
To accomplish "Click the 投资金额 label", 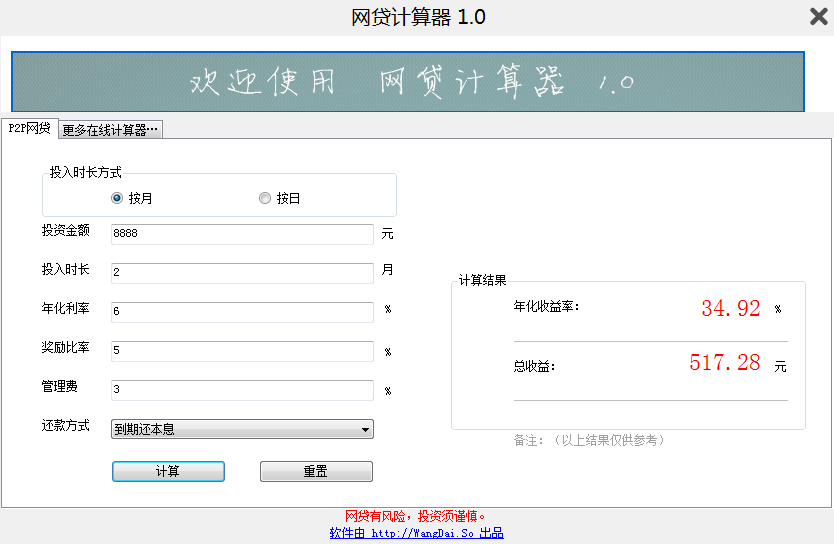I will [65, 230].
